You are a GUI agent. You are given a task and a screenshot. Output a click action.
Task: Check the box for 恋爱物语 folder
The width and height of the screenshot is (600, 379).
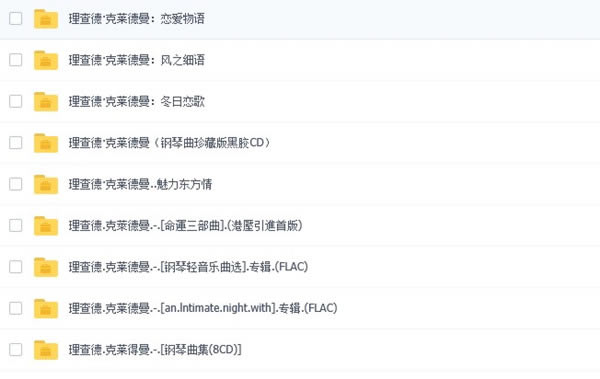pyautogui.click(x=16, y=18)
